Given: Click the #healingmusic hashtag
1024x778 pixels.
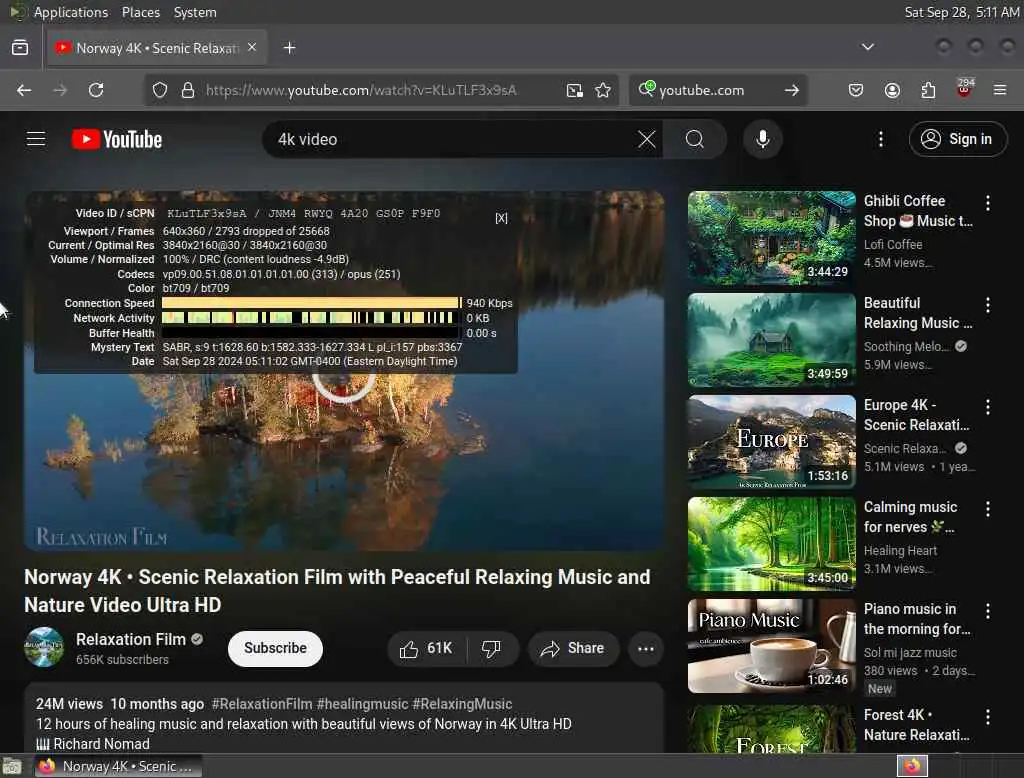Looking at the screenshot, I should 362,704.
